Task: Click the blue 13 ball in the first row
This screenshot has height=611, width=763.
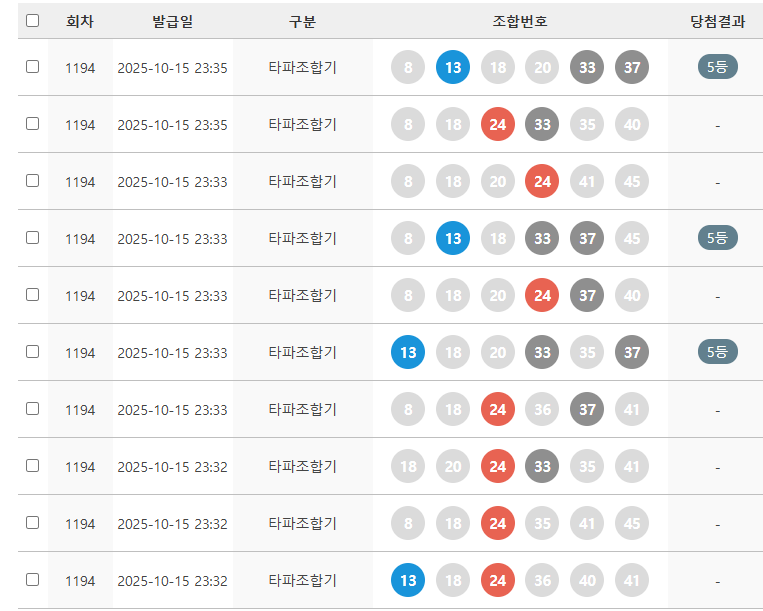Action: 453,68
